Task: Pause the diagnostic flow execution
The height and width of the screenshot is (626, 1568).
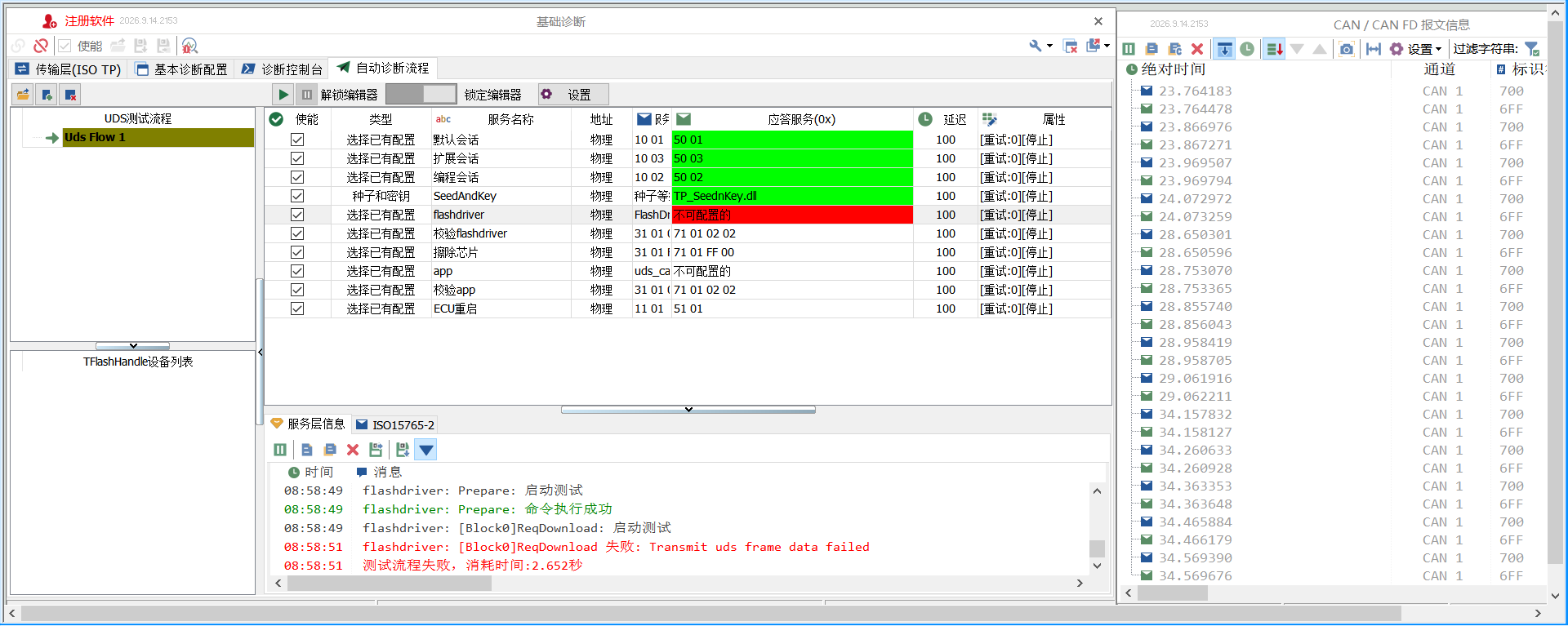Action: click(307, 95)
